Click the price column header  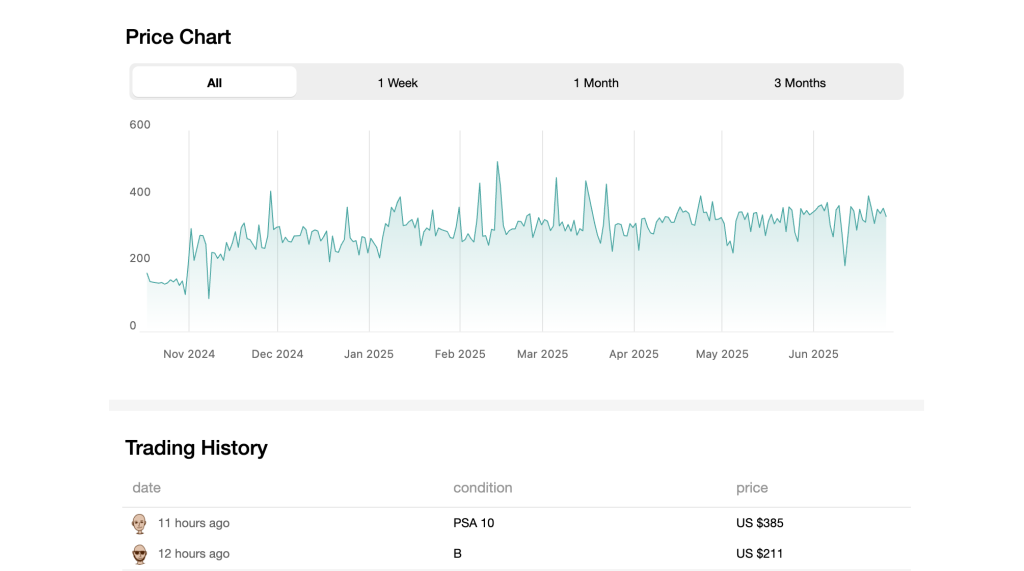point(752,488)
